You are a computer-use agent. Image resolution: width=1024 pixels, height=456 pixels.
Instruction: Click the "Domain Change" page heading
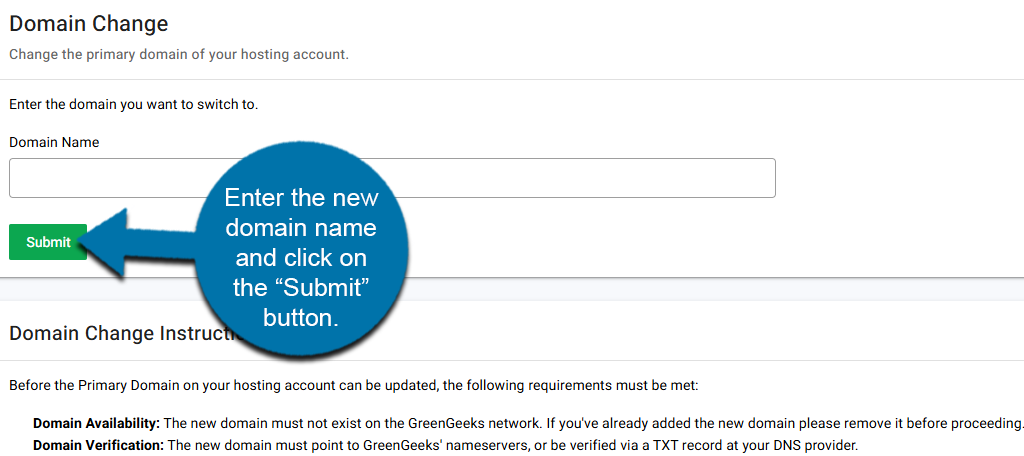(89, 23)
